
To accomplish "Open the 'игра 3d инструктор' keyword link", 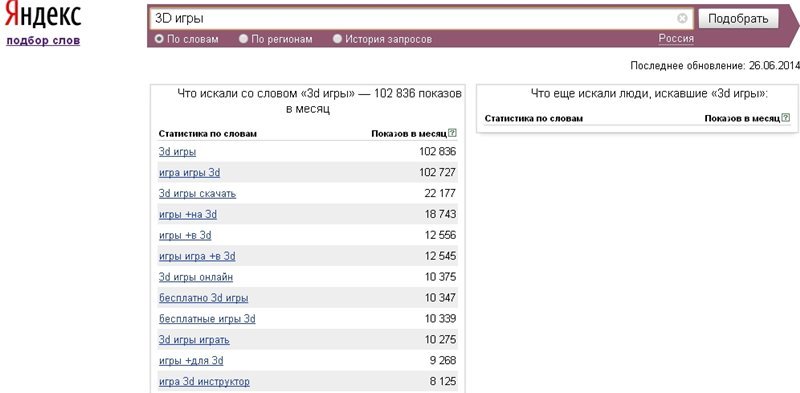I will coord(204,382).
